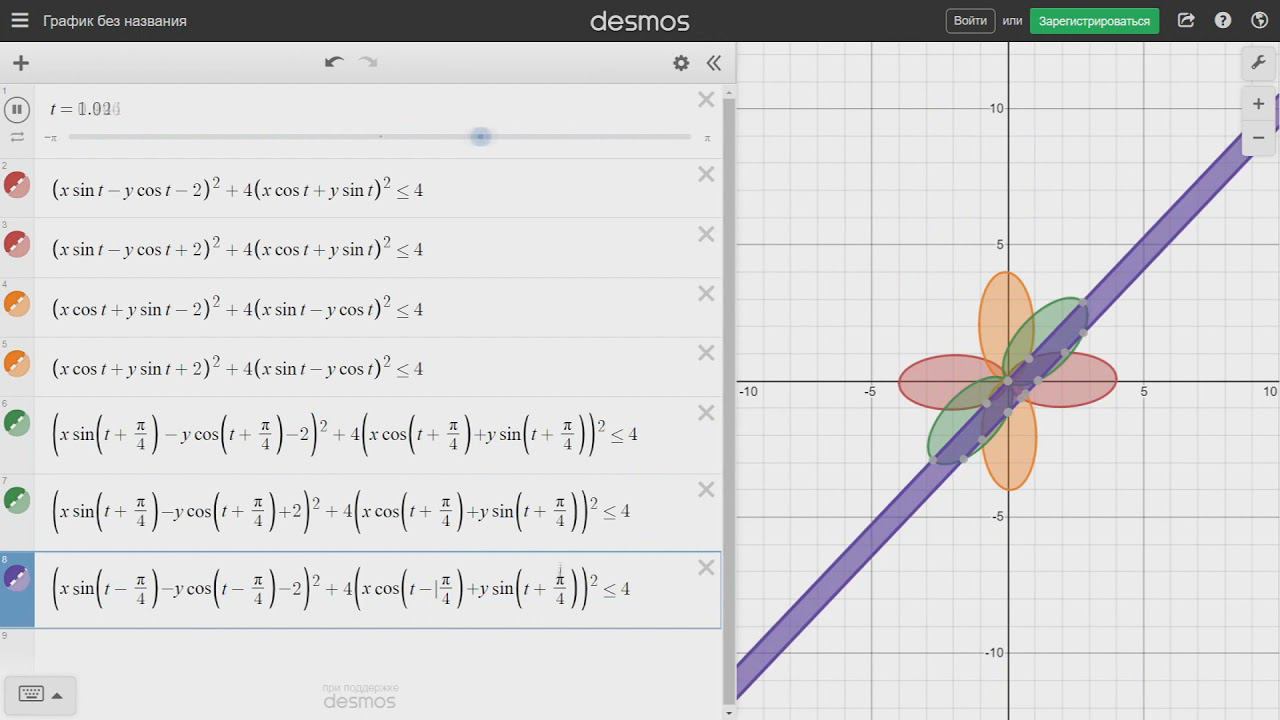Image resolution: width=1280 pixels, height=720 pixels.
Task: Toggle visibility of purple expression 8
Action: (x=17, y=578)
